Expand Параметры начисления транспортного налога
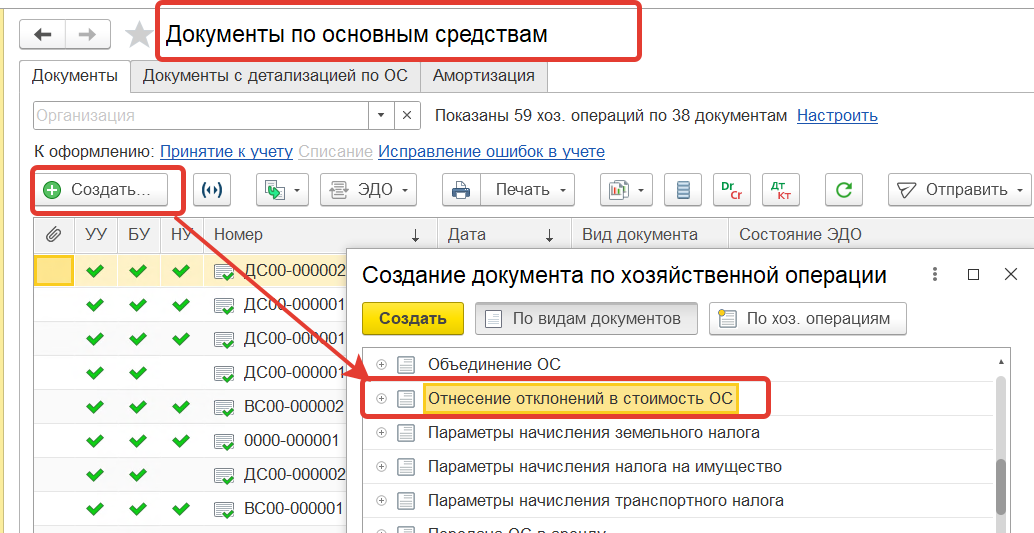This screenshot has width=1034, height=533. tap(381, 501)
